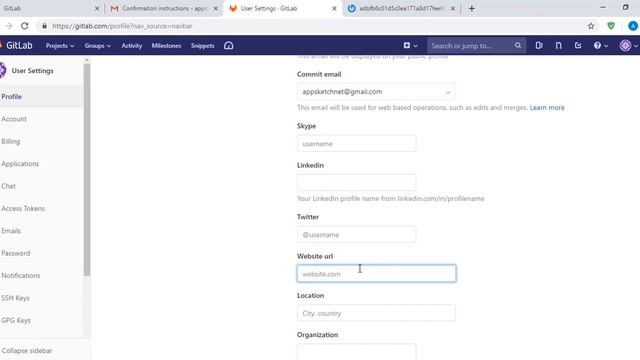The height and width of the screenshot is (360, 640).
Task: Focus the Skype username field
Action: click(357, 144)
